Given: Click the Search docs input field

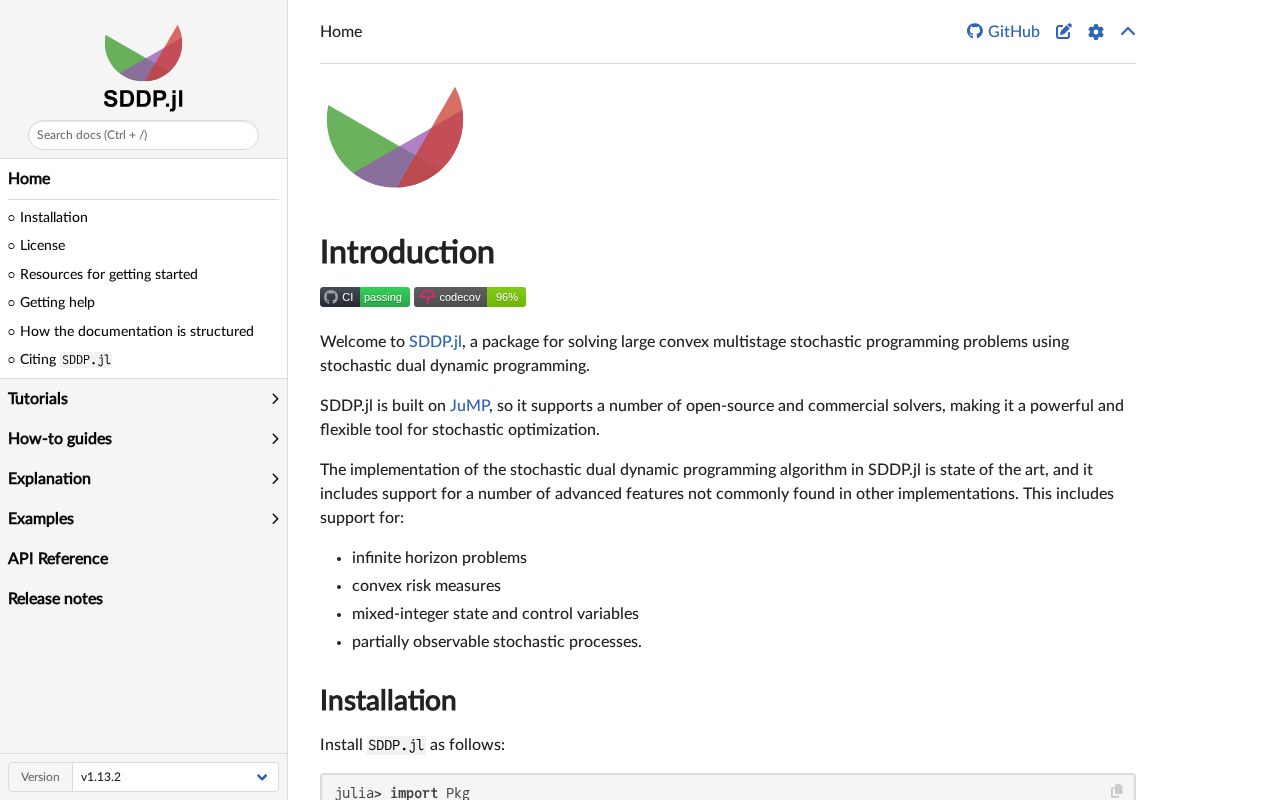Looking at the screenshot, I should [143, 135].
